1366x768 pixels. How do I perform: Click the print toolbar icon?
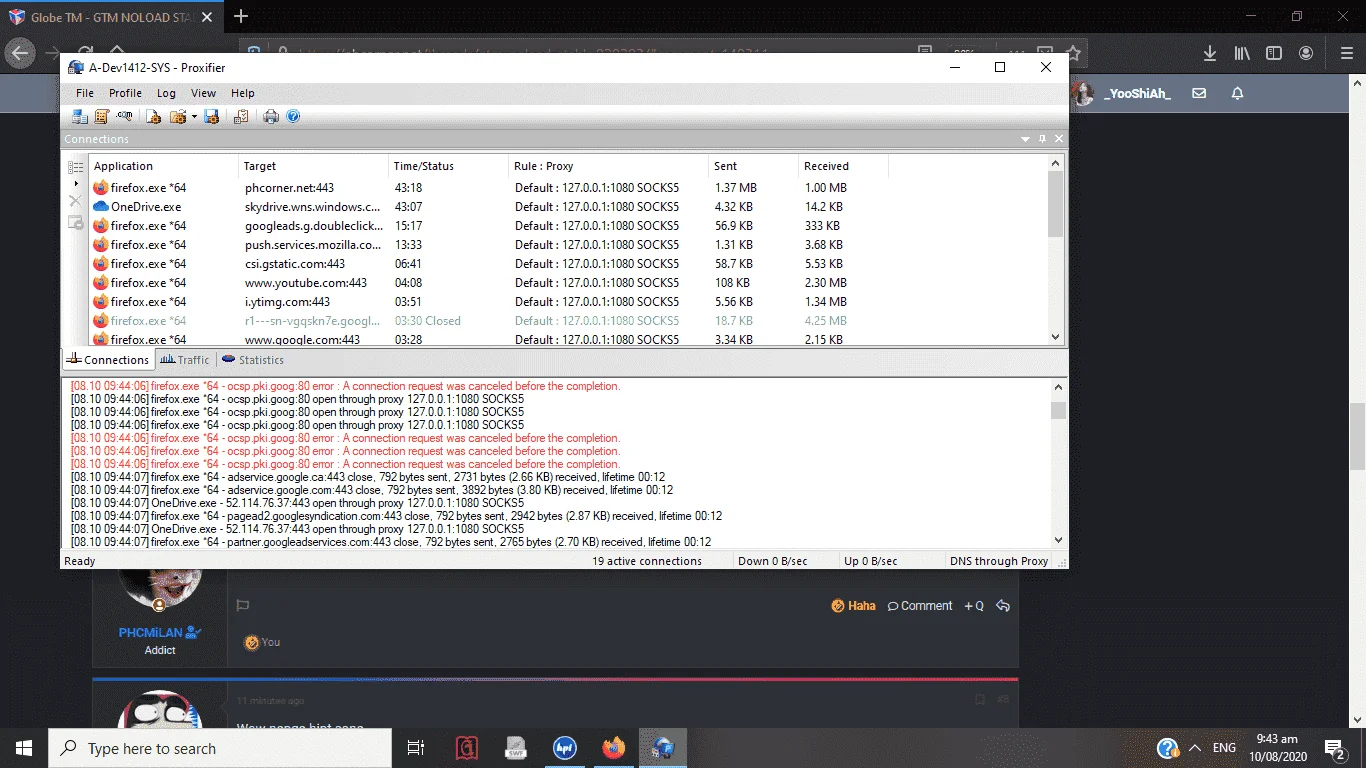(x=271, y=117)
